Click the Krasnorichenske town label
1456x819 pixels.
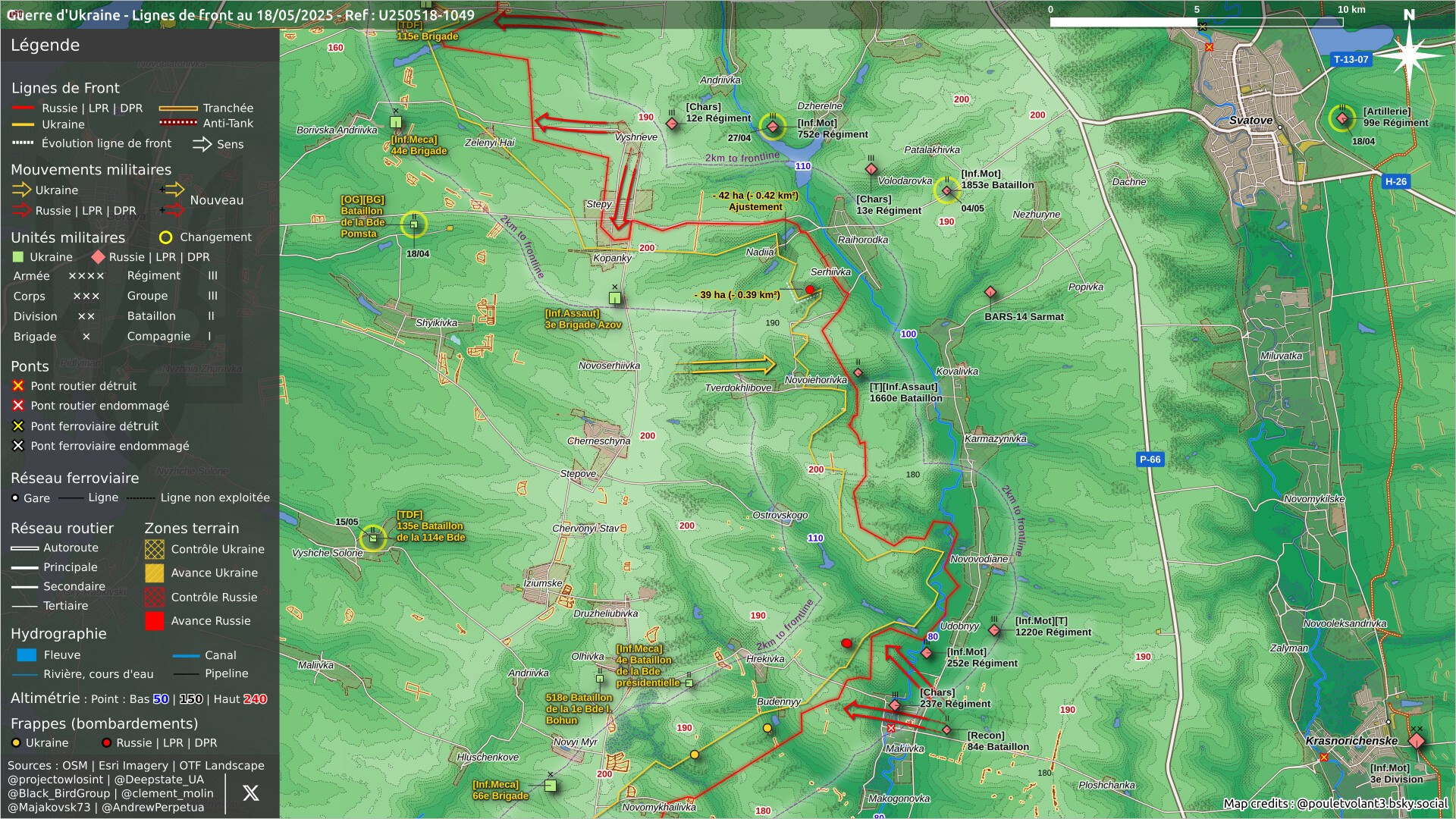(1351, 741)
